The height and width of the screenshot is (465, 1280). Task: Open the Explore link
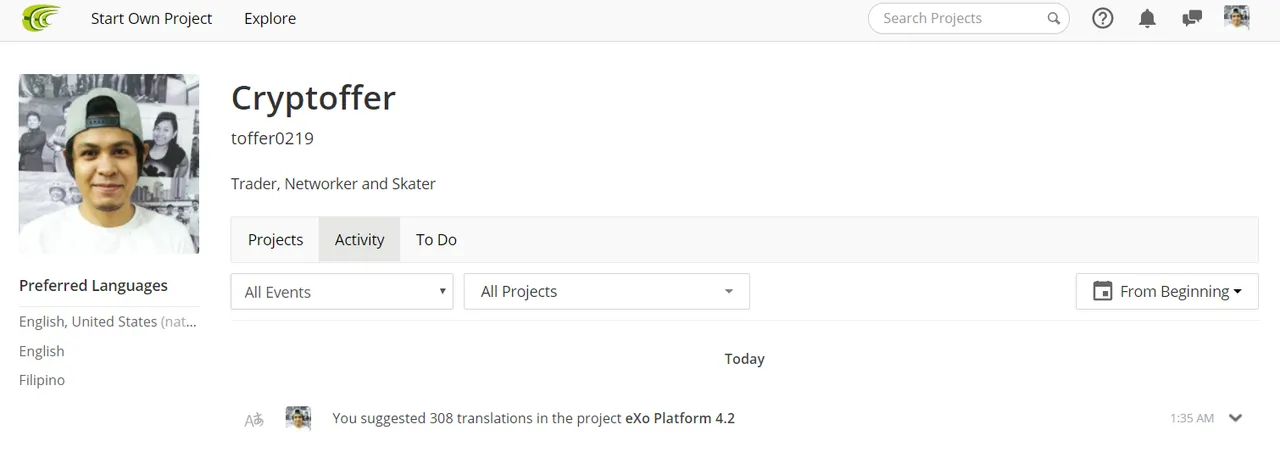270,18
